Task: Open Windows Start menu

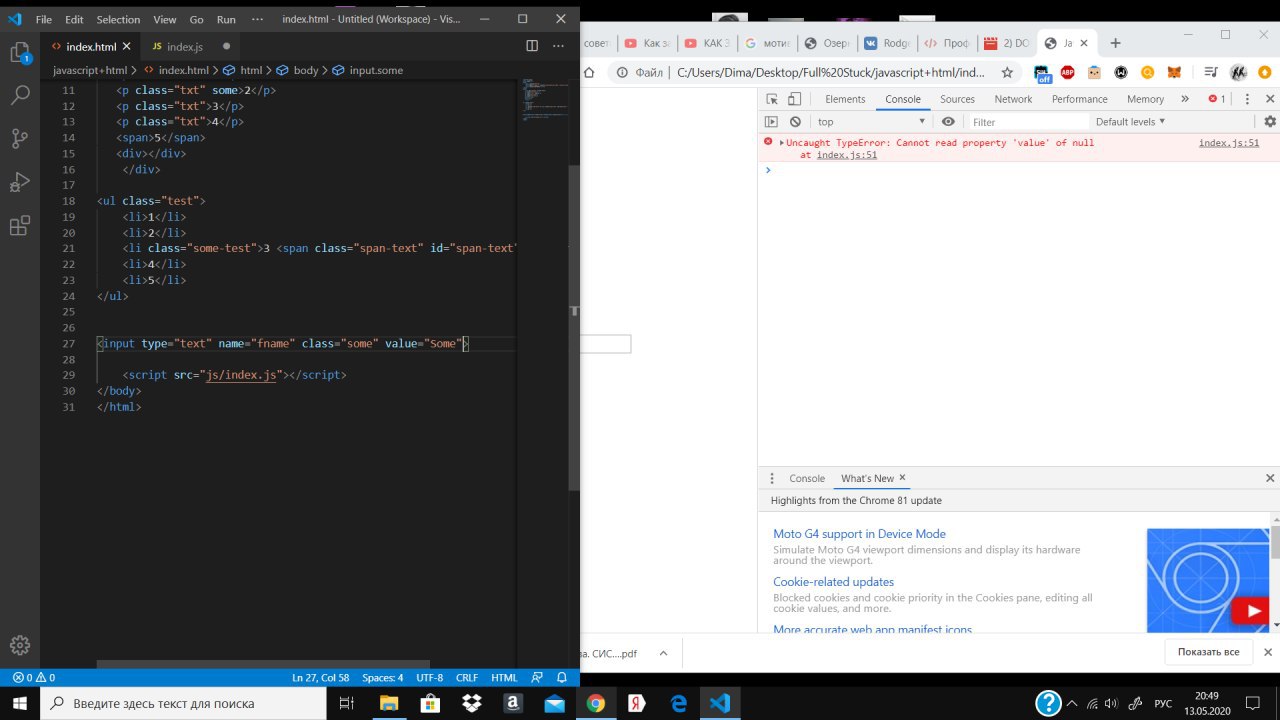Action: pos(20,703)
